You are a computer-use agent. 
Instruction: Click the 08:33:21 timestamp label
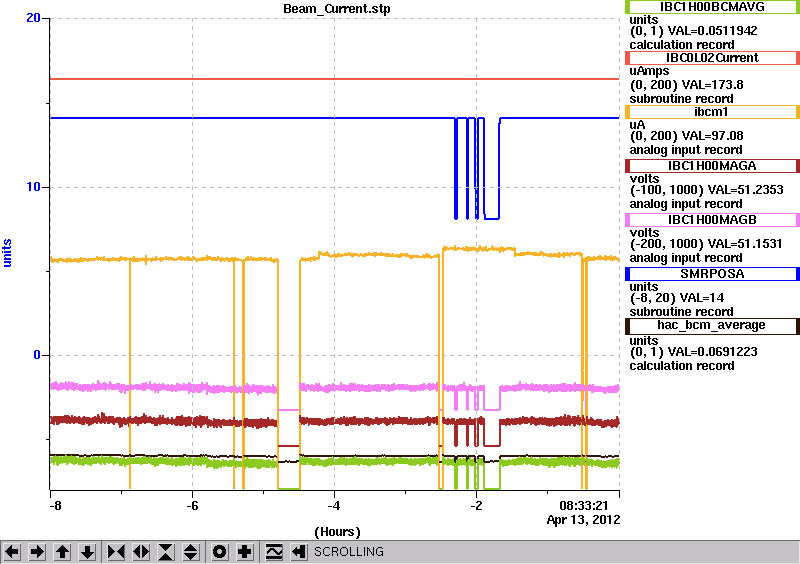584,506
